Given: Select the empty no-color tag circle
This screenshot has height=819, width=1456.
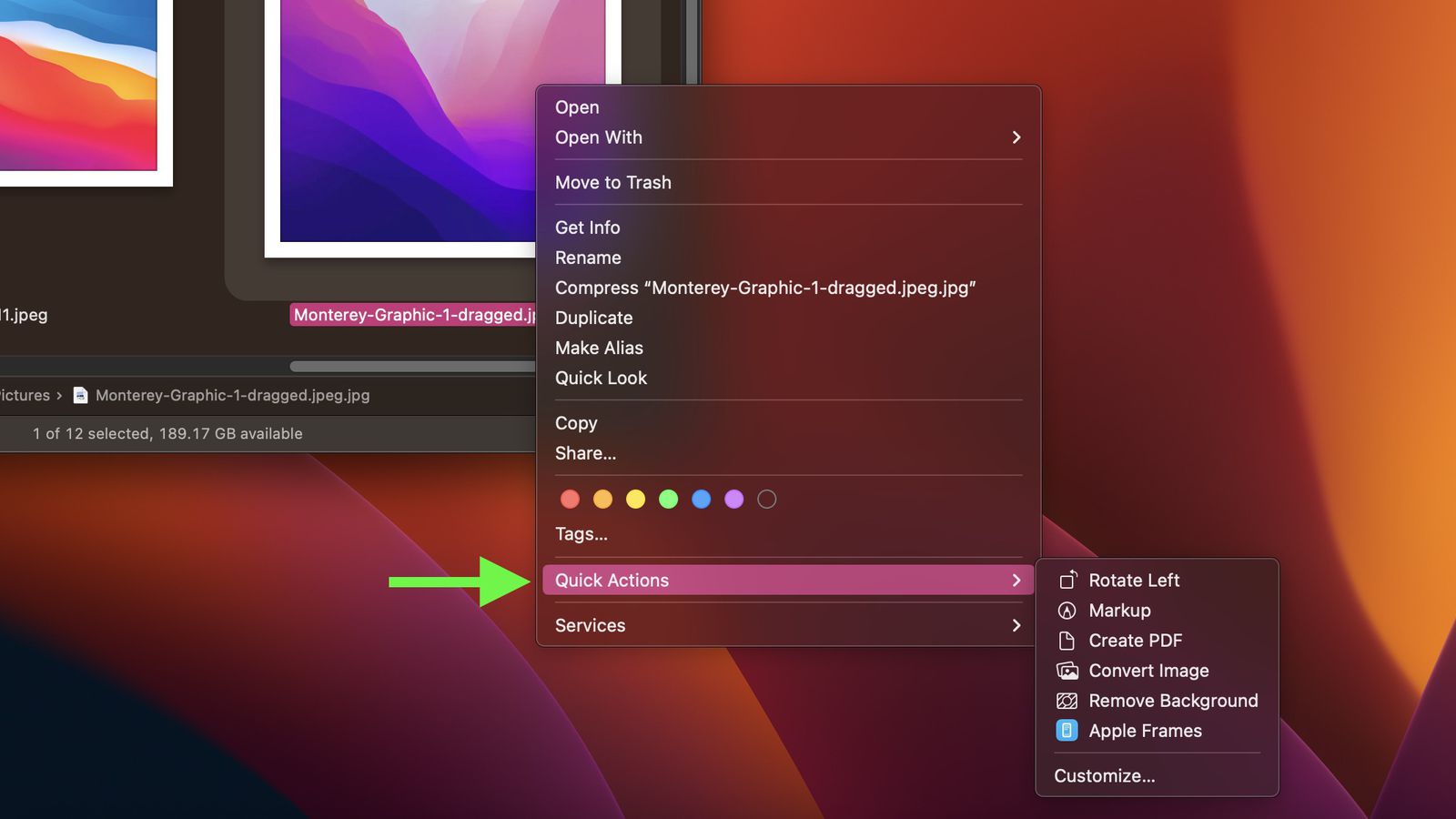Looking at the screenshot, I should pos(767,499).
